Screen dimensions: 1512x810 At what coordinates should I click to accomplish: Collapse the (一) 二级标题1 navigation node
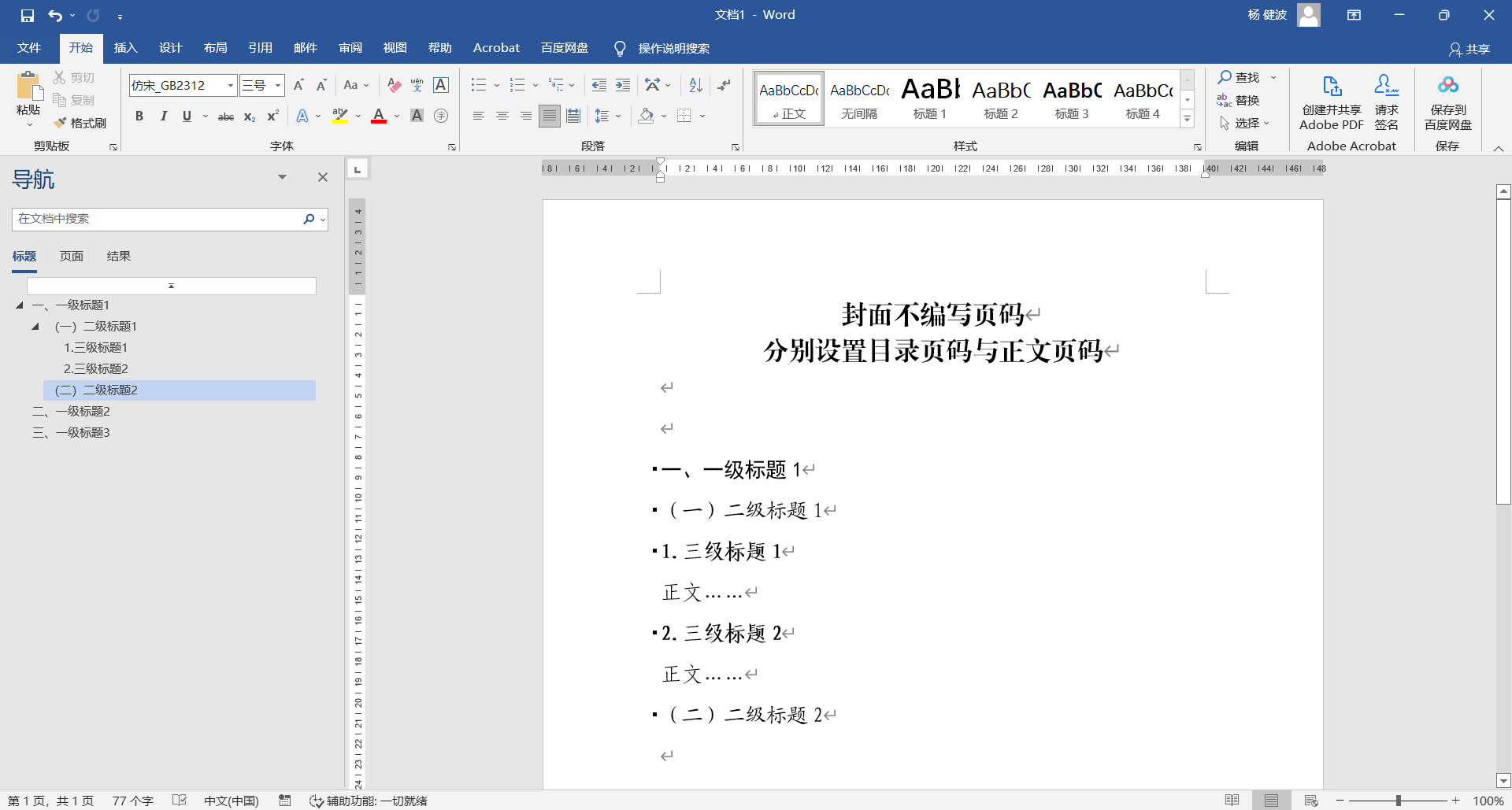(x=35, y=326)
